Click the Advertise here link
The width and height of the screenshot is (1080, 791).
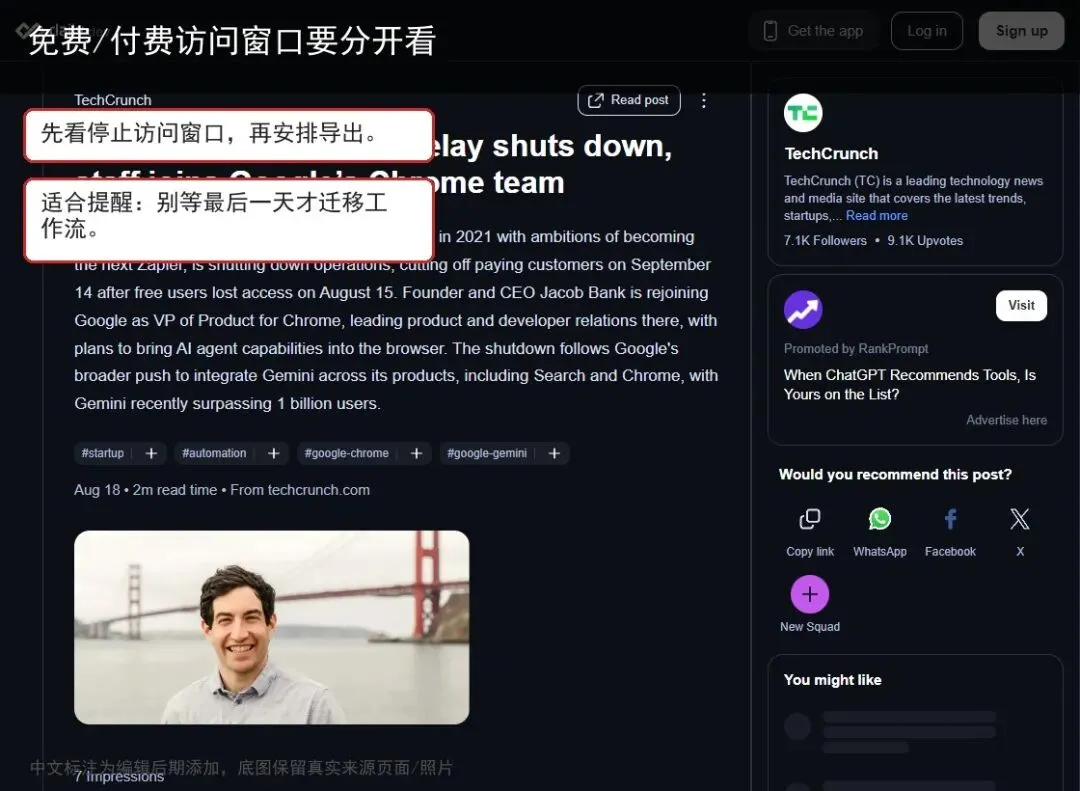point(1006,420)
